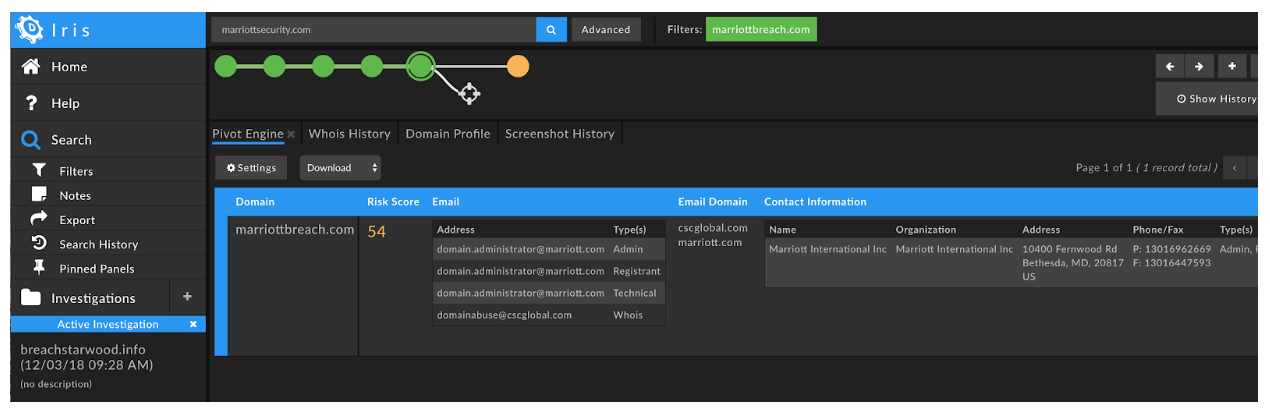This screenshot has width=1270, height=414.
Task: Click the marriottbreach.com filter tag
Action: 761,30
